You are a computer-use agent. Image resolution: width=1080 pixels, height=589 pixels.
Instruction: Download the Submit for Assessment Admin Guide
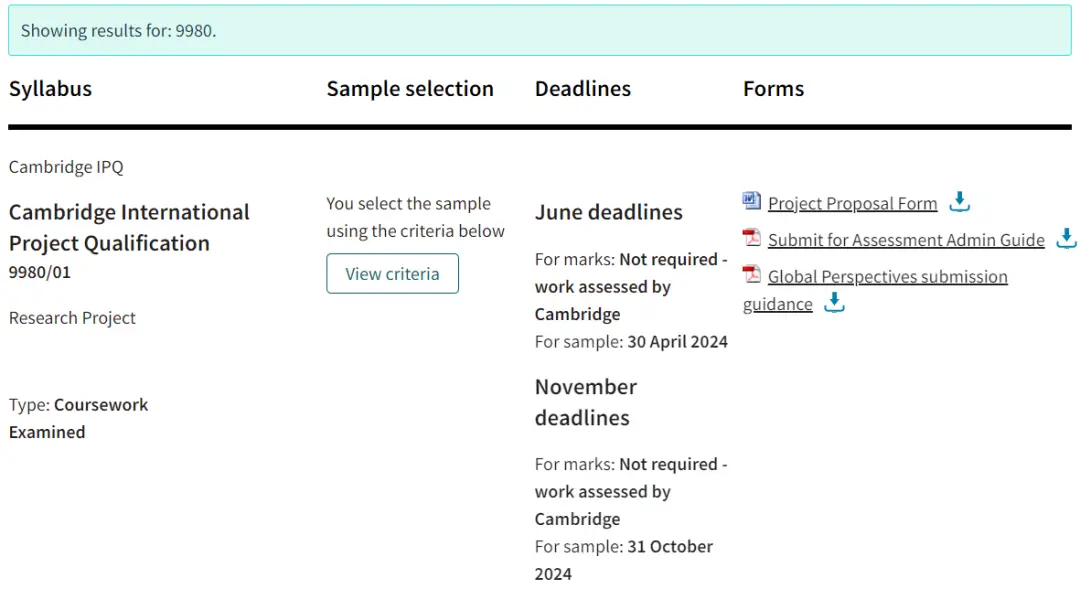click(x=1067, y=238)
